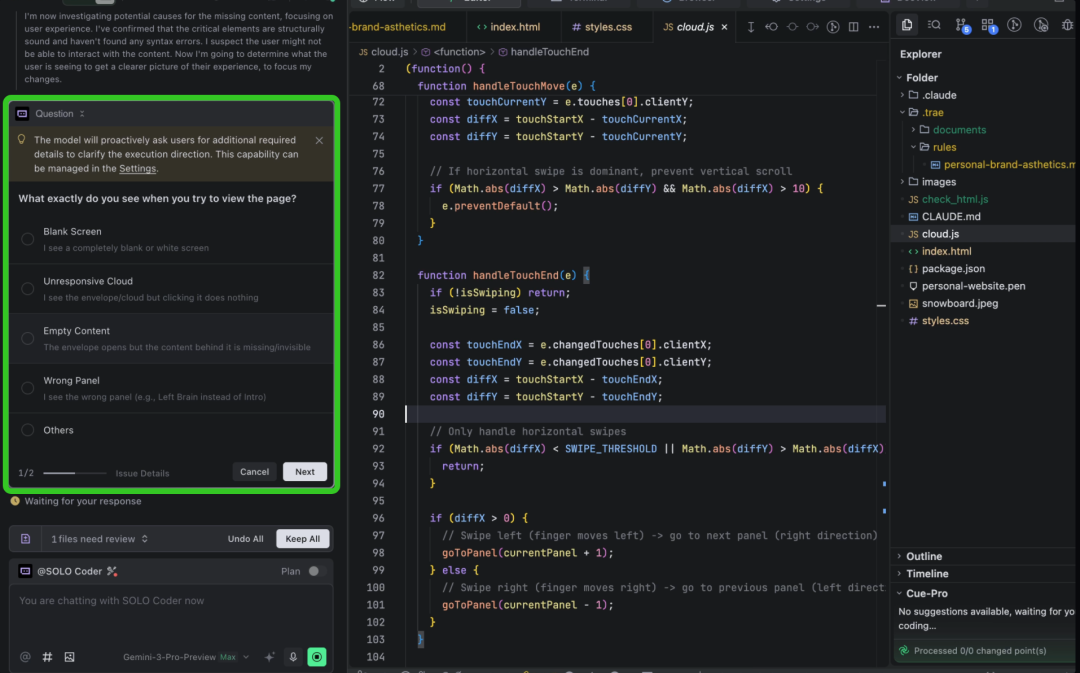This screenshot has width=1080, height=673.
Task: Open the Extensions icon with badge 1
Action: coord(988,25)
